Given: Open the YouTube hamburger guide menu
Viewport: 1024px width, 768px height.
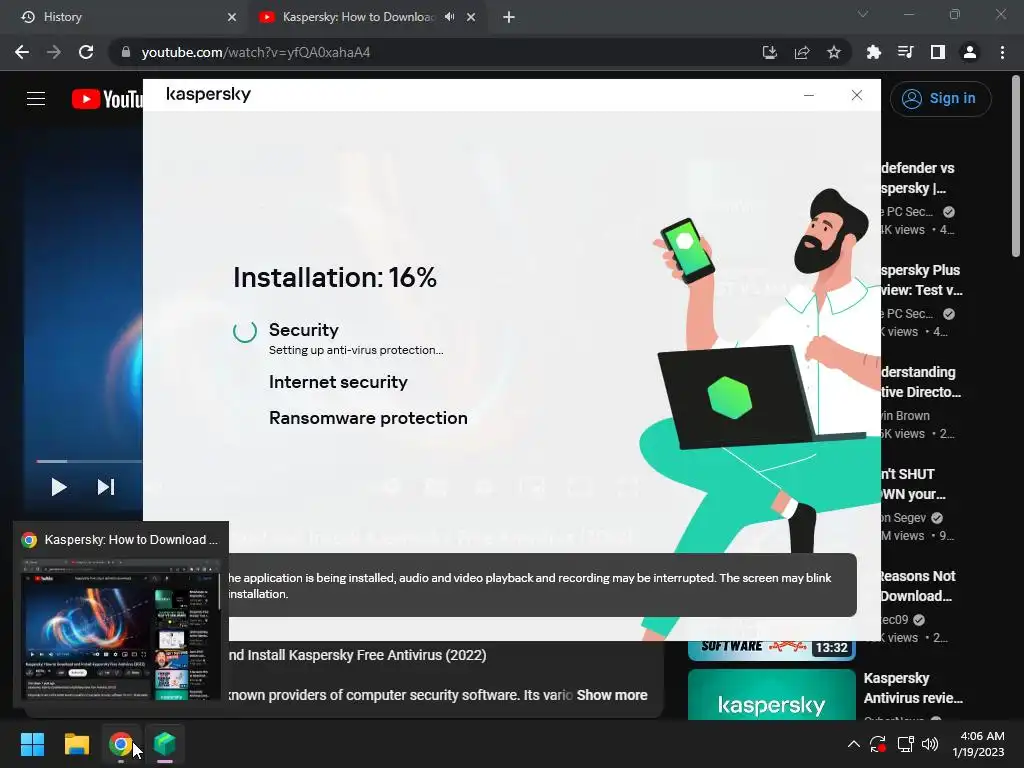Looking at the screenshot, I should 36,99.
